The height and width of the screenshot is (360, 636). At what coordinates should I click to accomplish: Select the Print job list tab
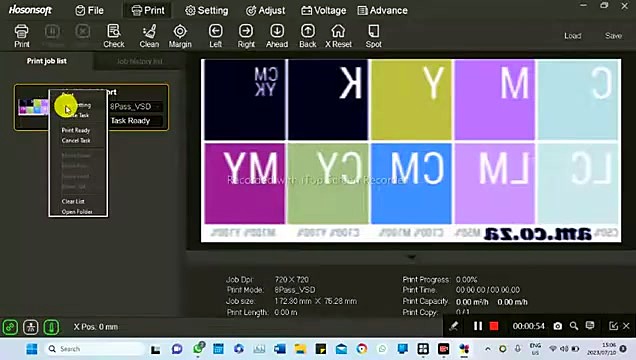47,61
